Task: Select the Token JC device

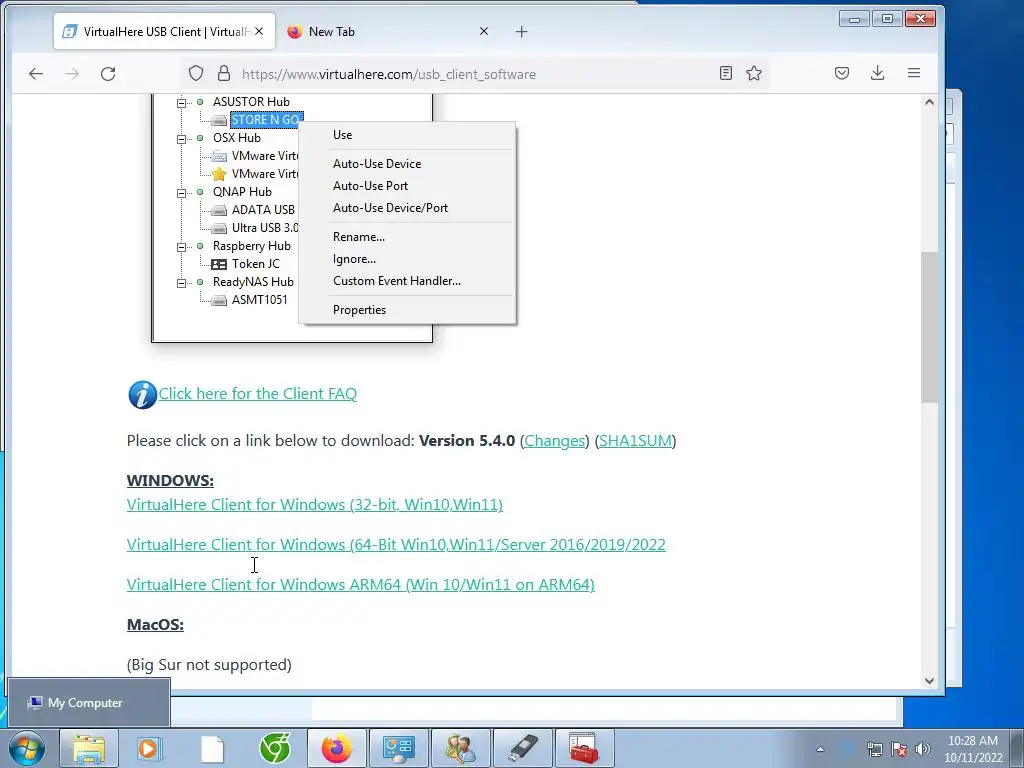Action: 255,264
